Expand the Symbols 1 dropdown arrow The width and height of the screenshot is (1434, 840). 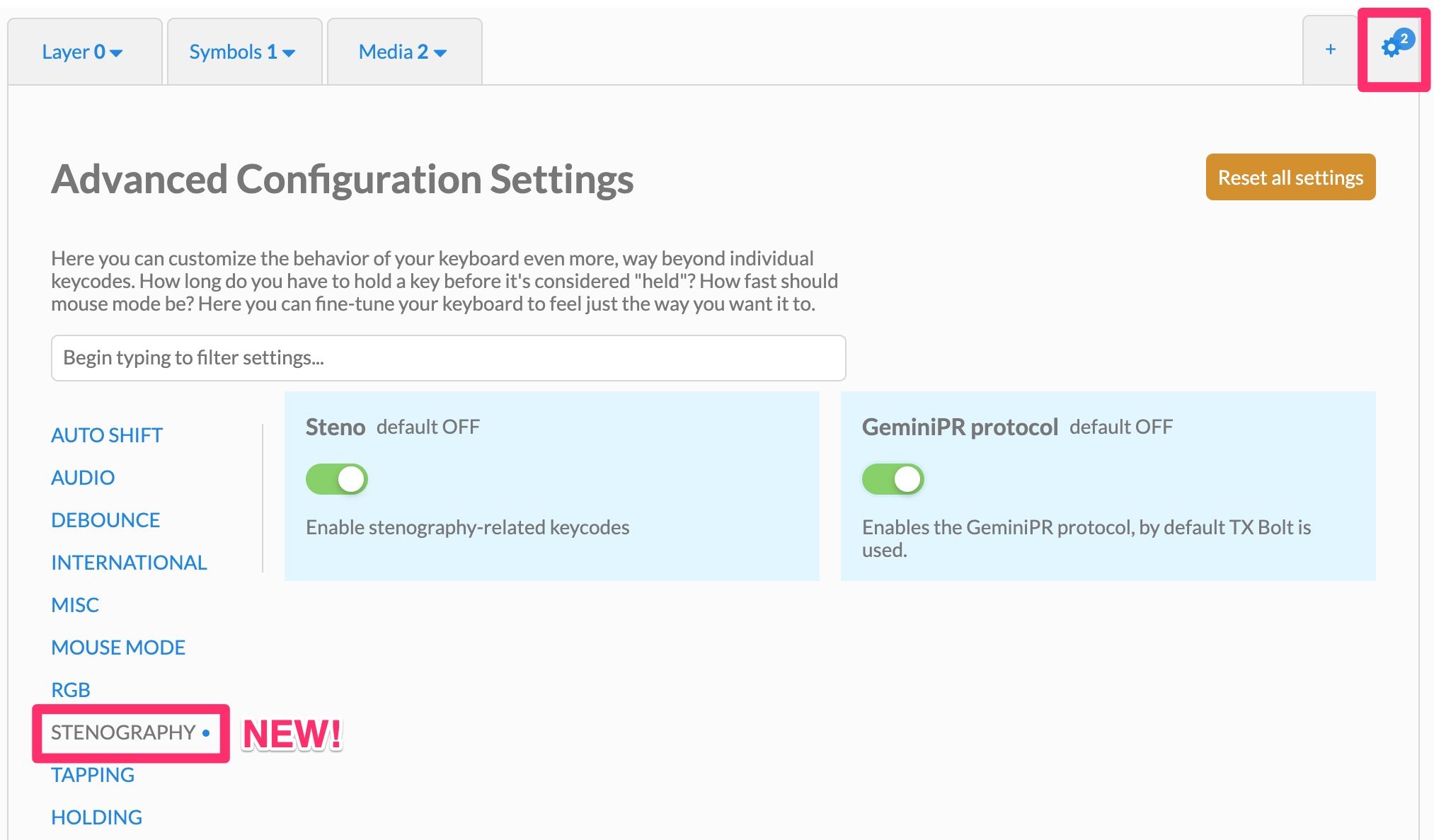coord(289,53)
